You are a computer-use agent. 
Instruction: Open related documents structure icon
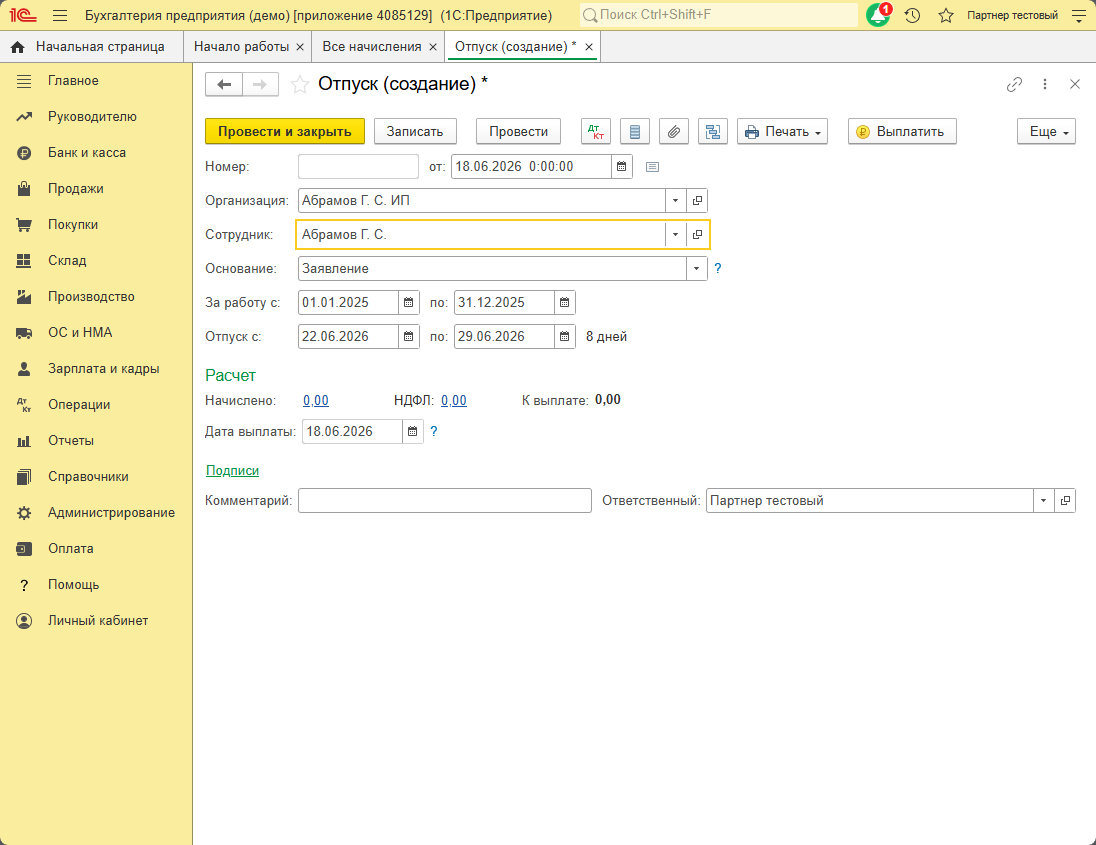tap(713, 131)
